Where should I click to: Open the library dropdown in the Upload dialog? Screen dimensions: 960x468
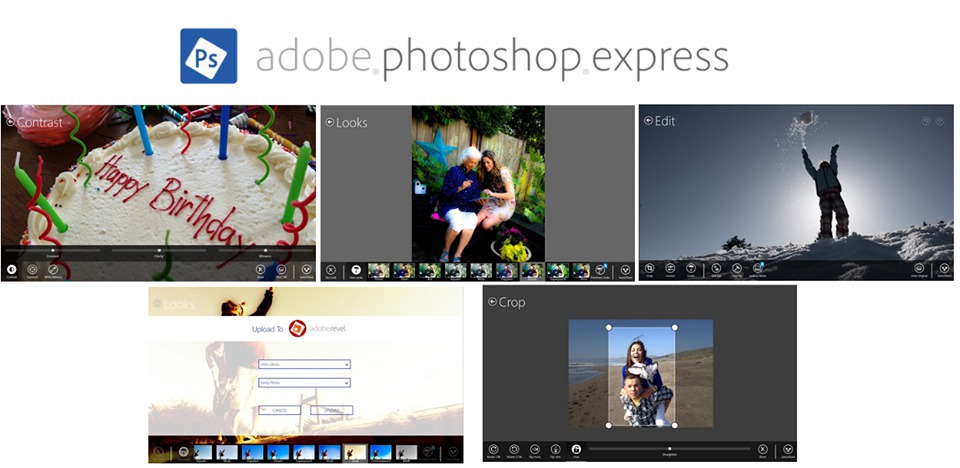point(304,364)
